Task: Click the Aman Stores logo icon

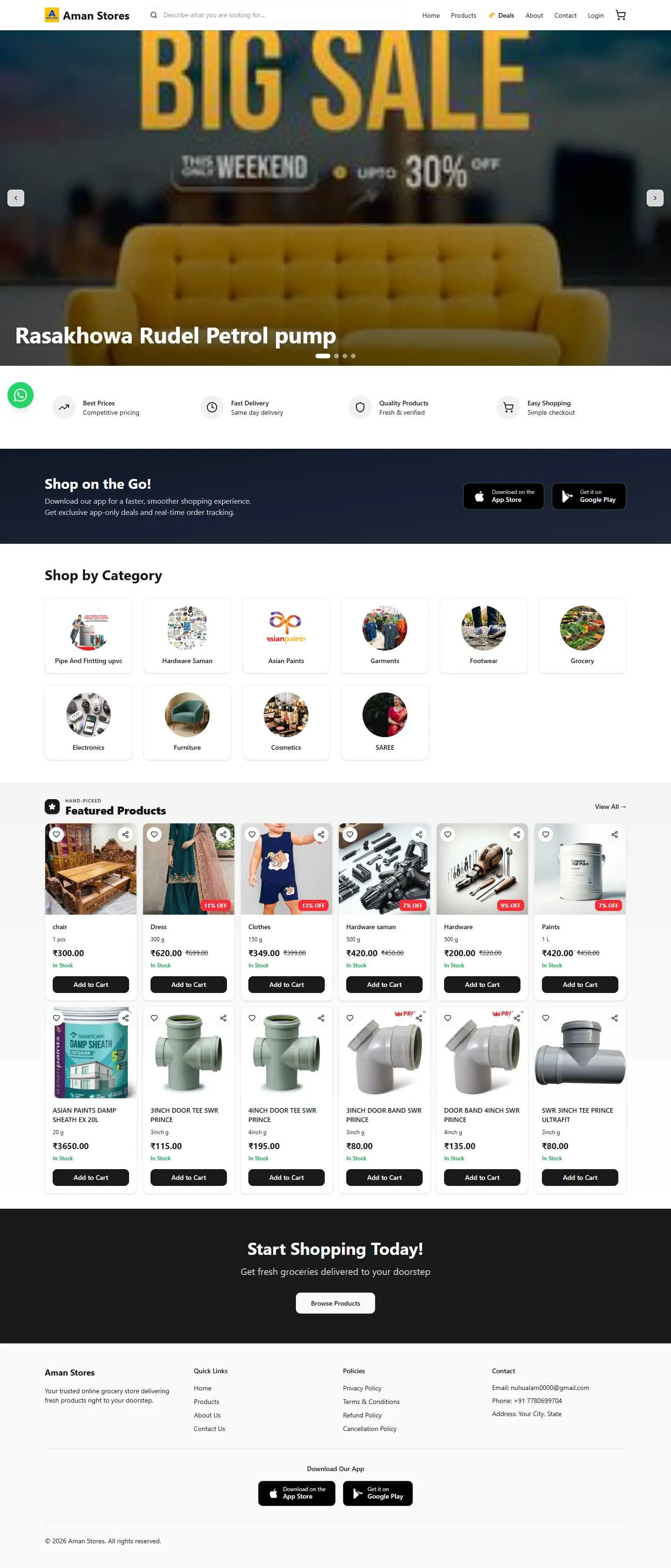Action: 52,15
